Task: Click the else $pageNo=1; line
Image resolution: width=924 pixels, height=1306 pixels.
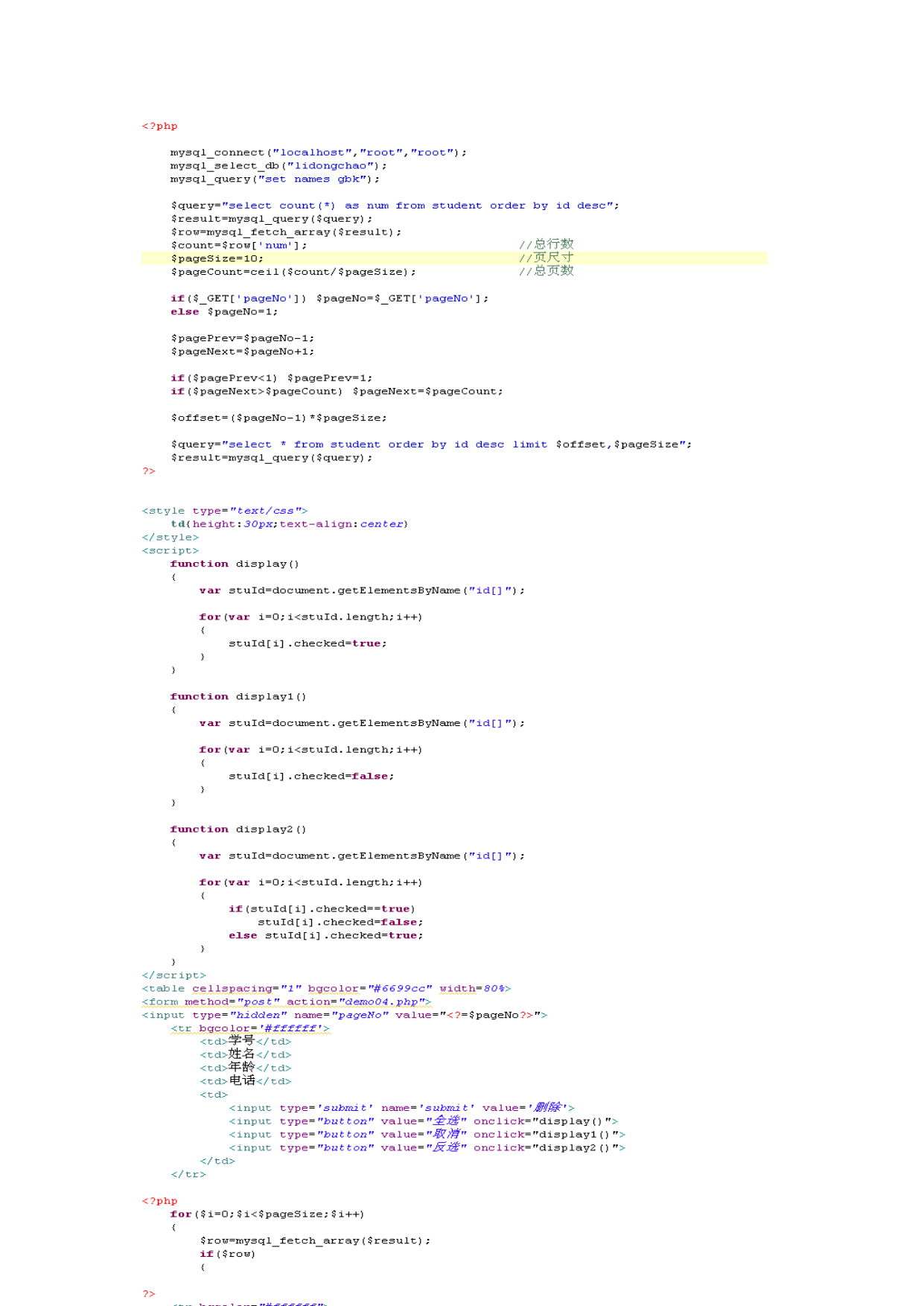Action: (224, 312)
